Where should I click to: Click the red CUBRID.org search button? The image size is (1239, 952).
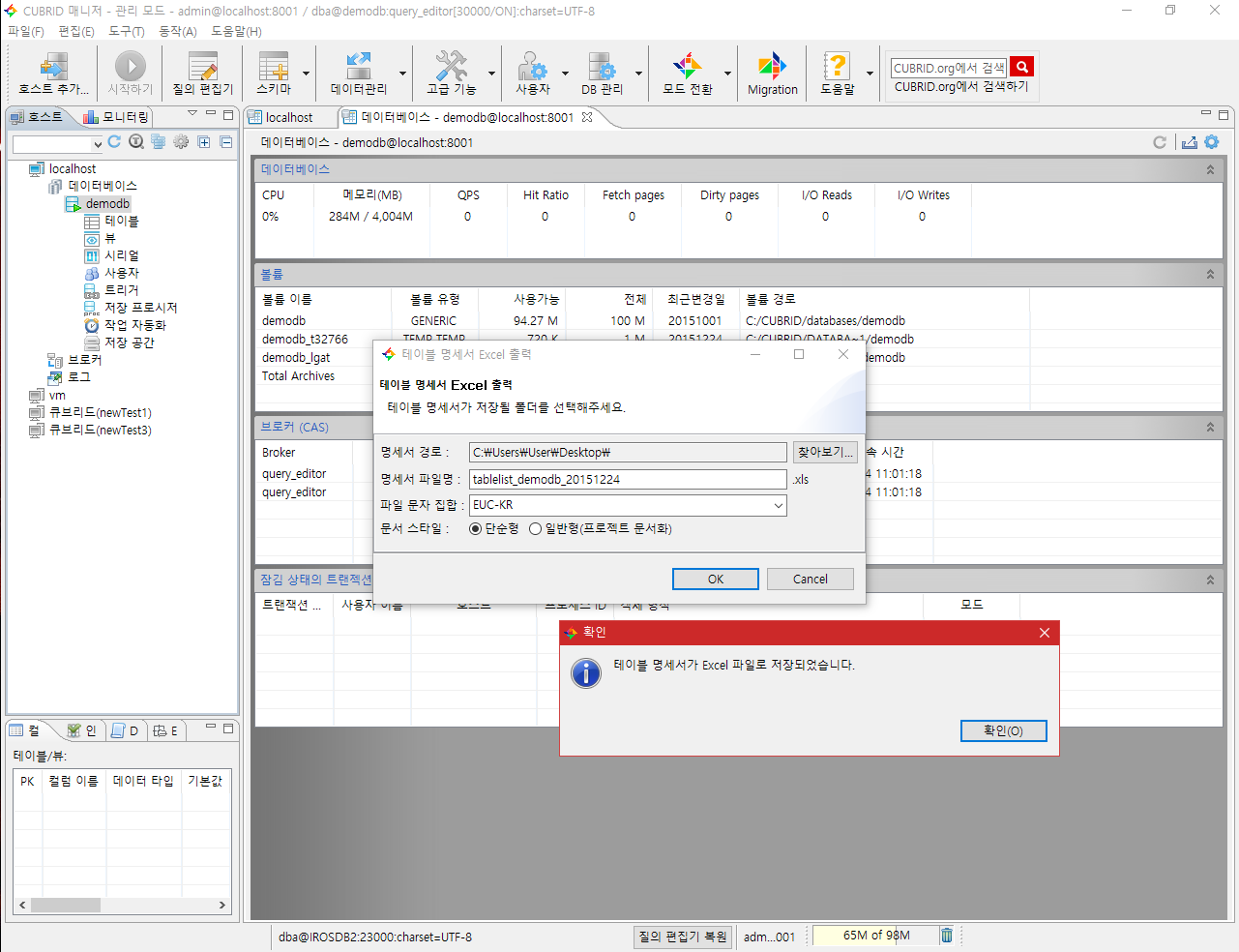point(1021,67)
